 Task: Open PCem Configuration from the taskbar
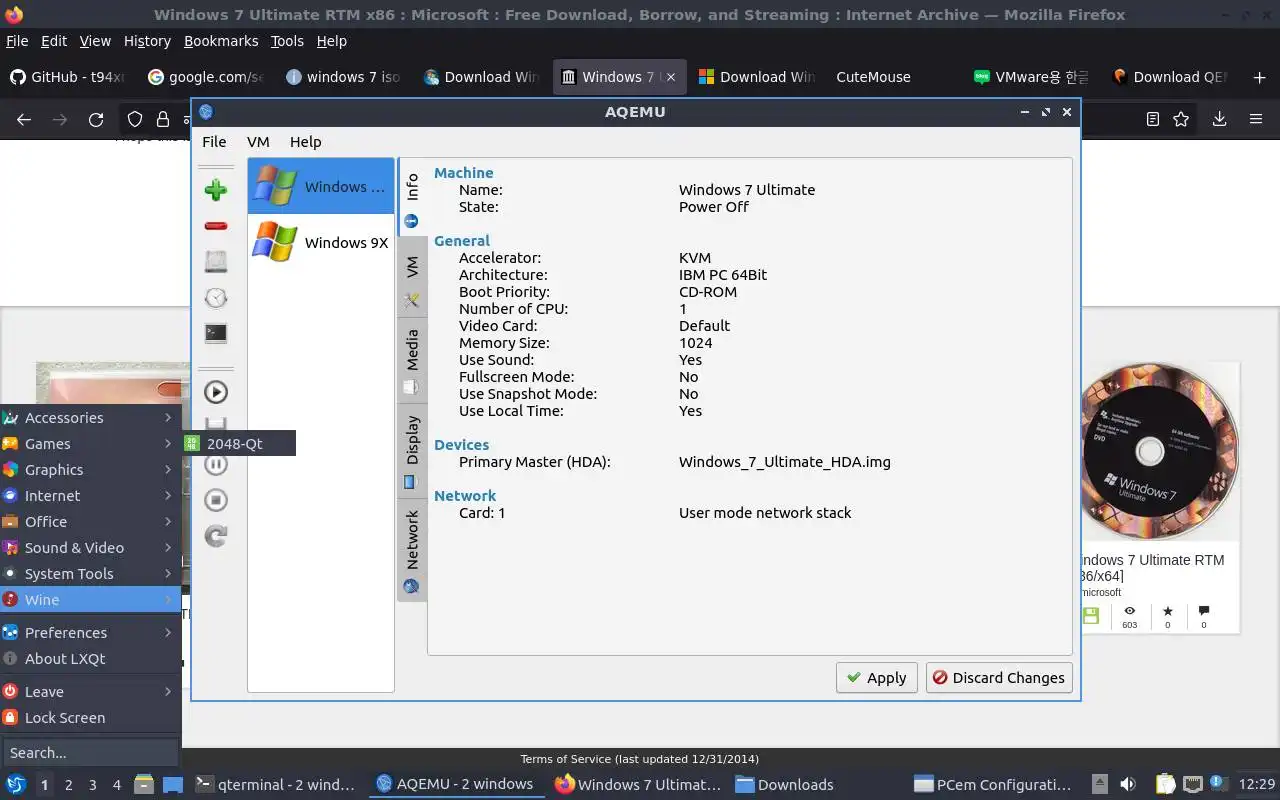993,785
